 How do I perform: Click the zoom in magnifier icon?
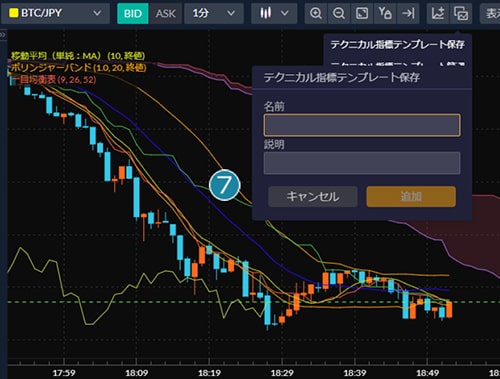click(x=316, y=13)
